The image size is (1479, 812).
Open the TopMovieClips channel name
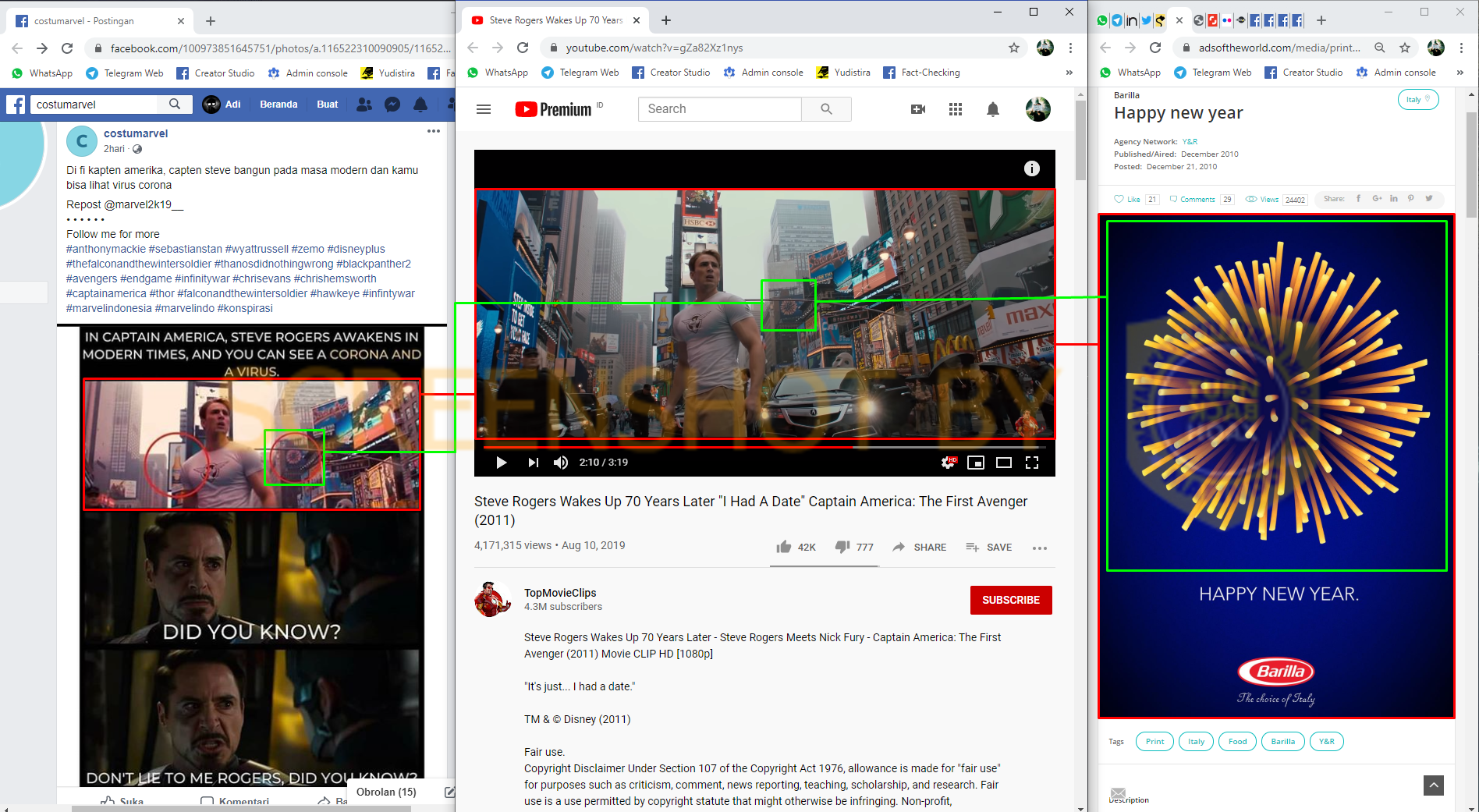pyautogui.click(x=560, y=593)
